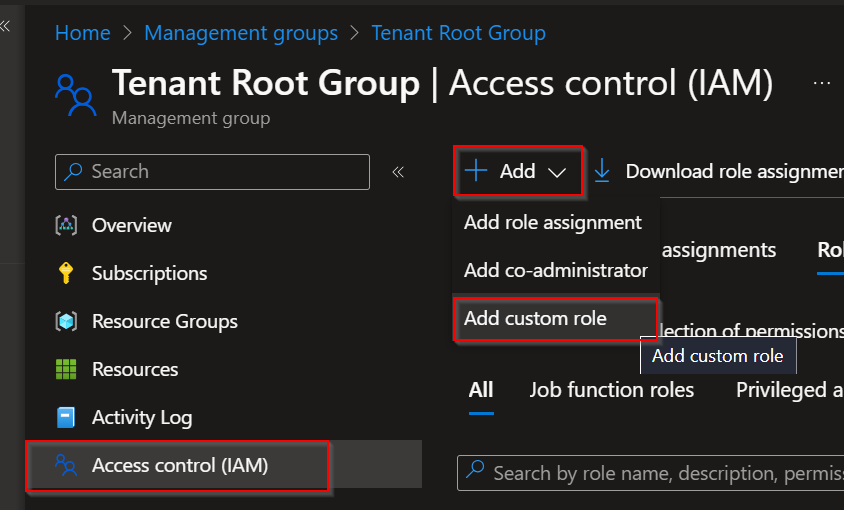
Task: Click the Resources green grid icon
Action: 66,369
